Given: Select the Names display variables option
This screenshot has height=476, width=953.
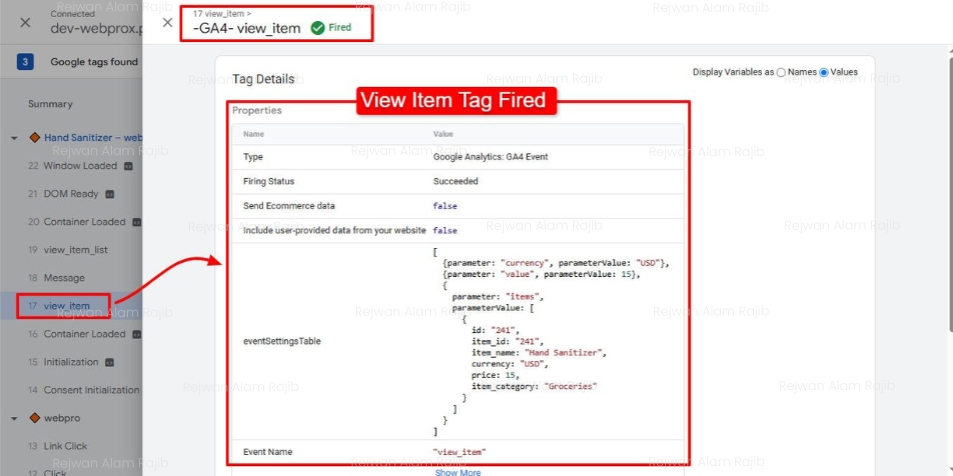Looking at the screenshot, I should 781,73.
